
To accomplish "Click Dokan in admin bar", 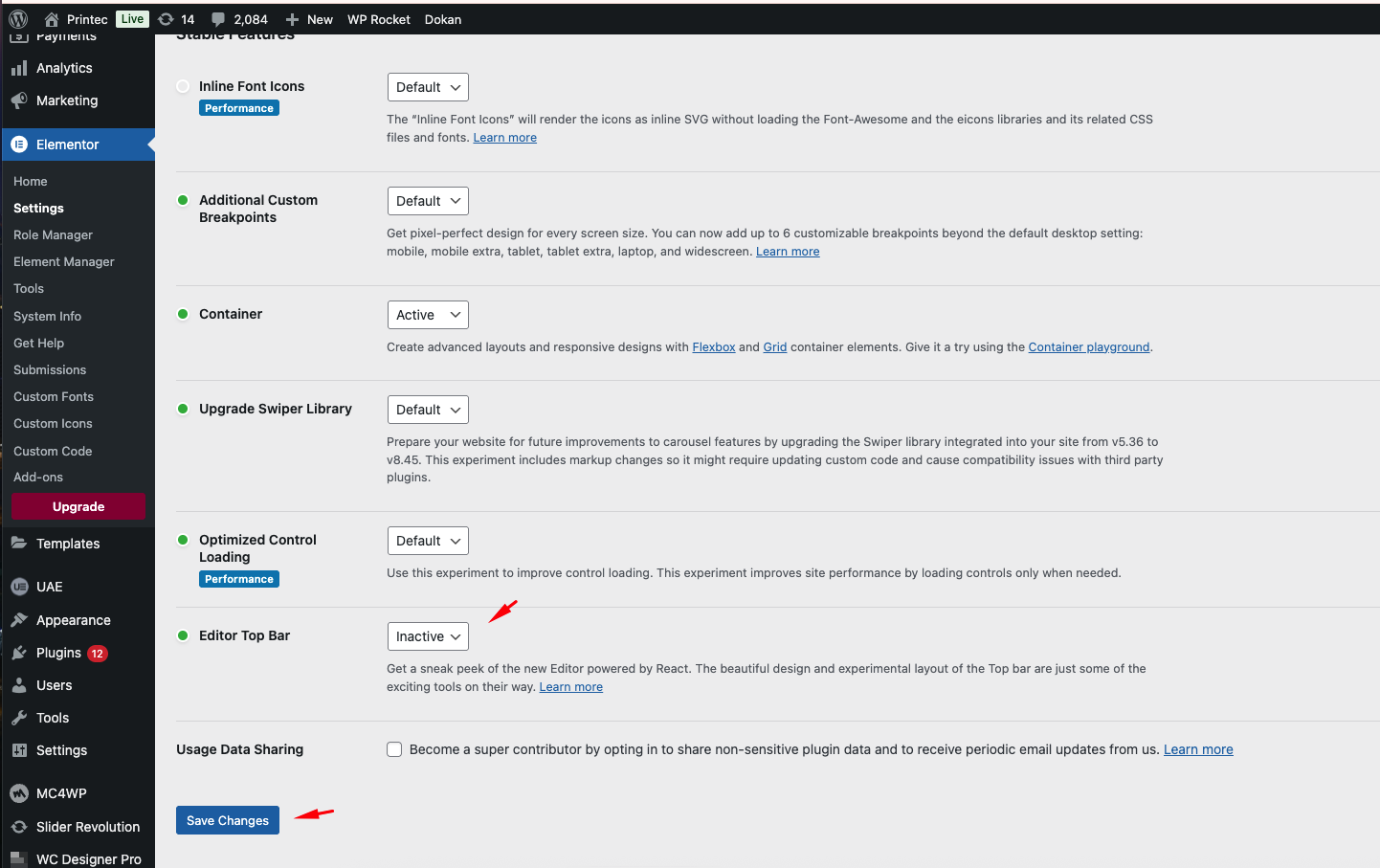I will click(443, 19).
